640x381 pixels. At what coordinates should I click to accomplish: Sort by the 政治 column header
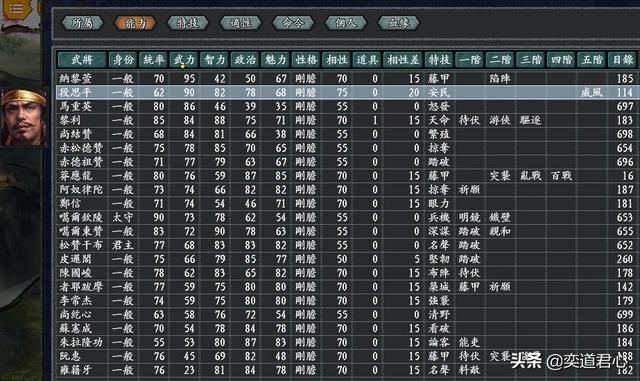(245, 60)
